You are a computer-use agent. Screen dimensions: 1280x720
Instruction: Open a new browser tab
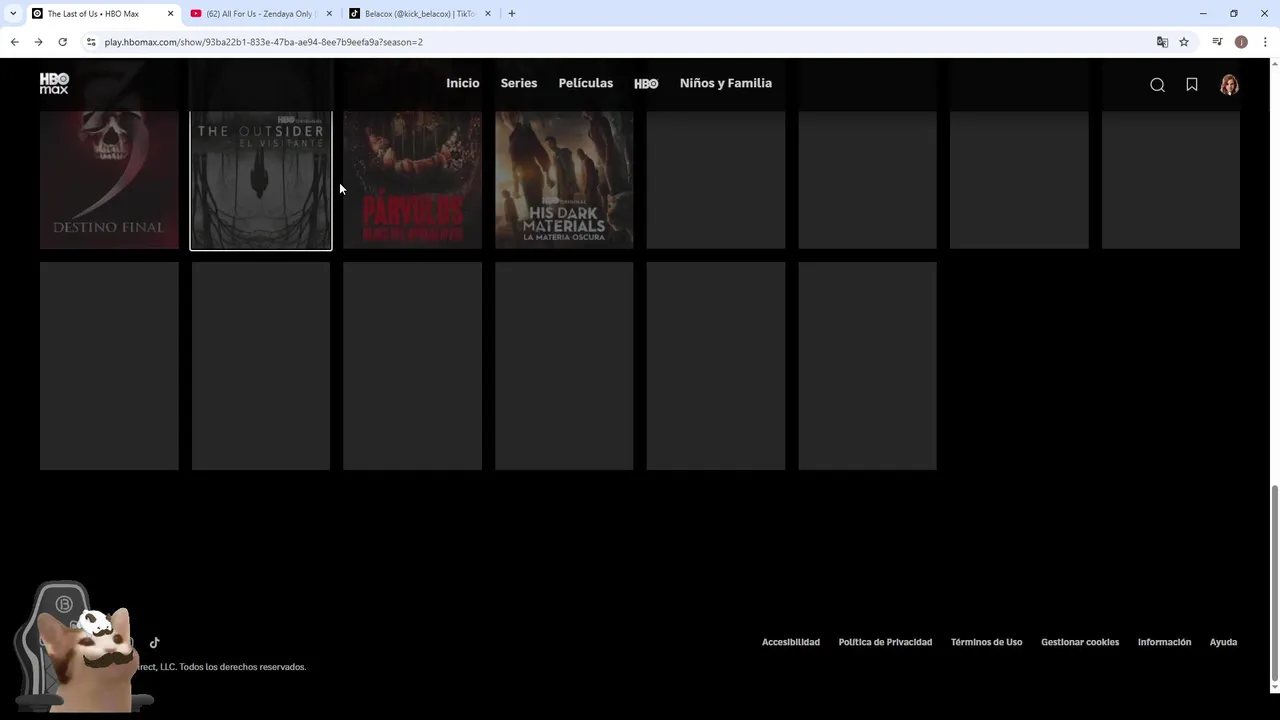[x=512, y=14]
